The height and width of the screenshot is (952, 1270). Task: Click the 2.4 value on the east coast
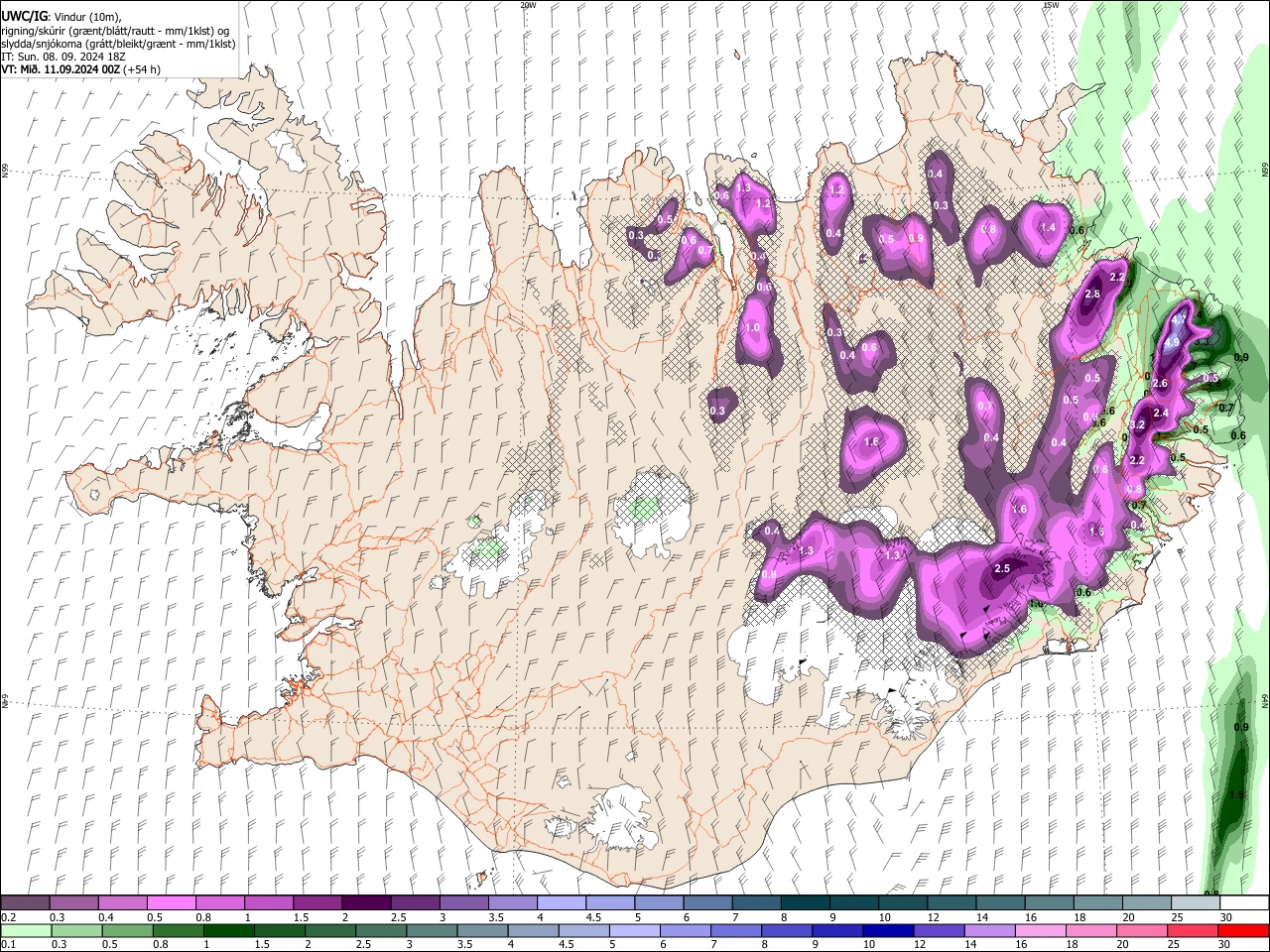(1161, 413)
